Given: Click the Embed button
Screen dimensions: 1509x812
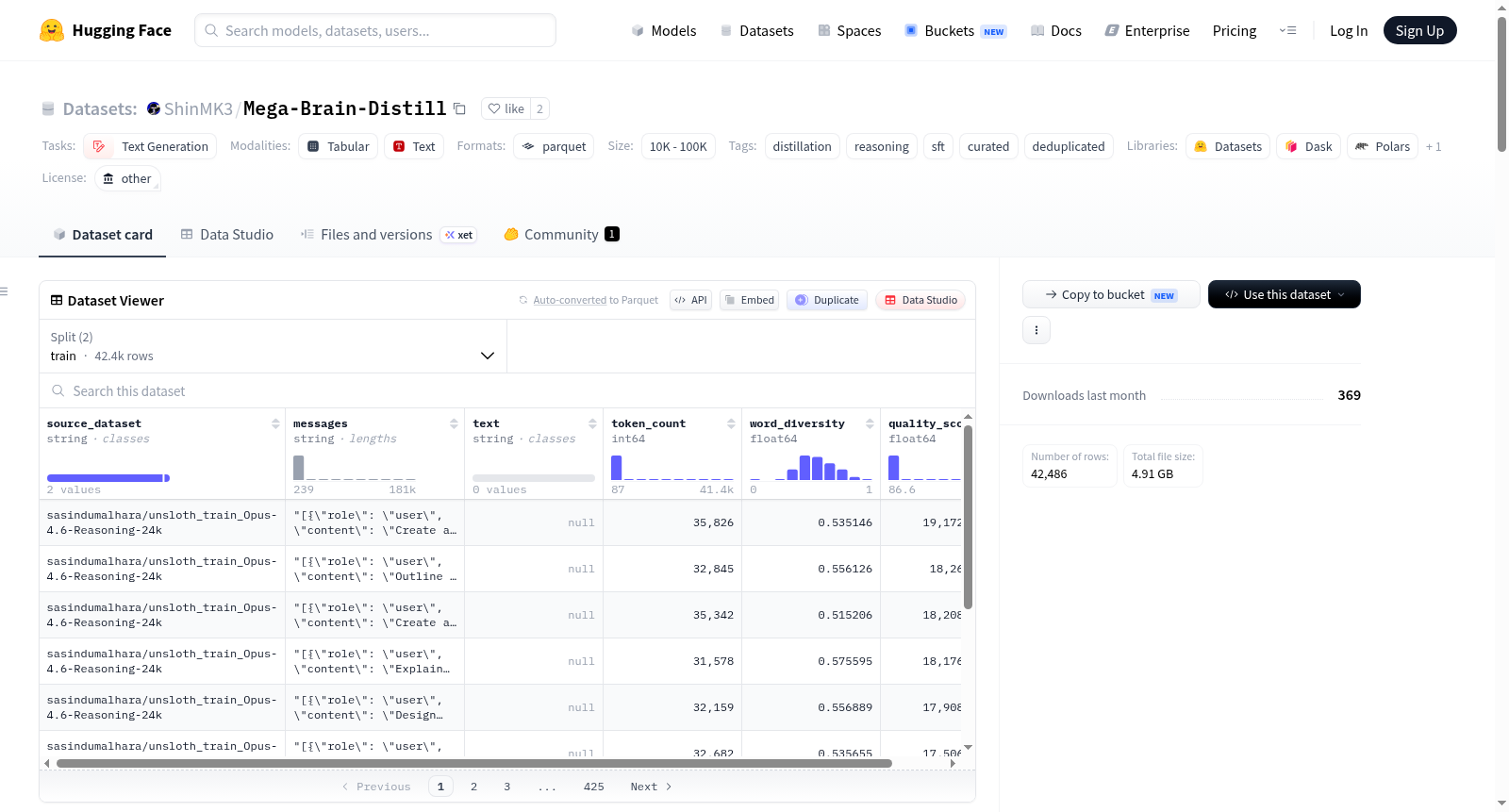Looking at the screenshot, I should point(749,300).
